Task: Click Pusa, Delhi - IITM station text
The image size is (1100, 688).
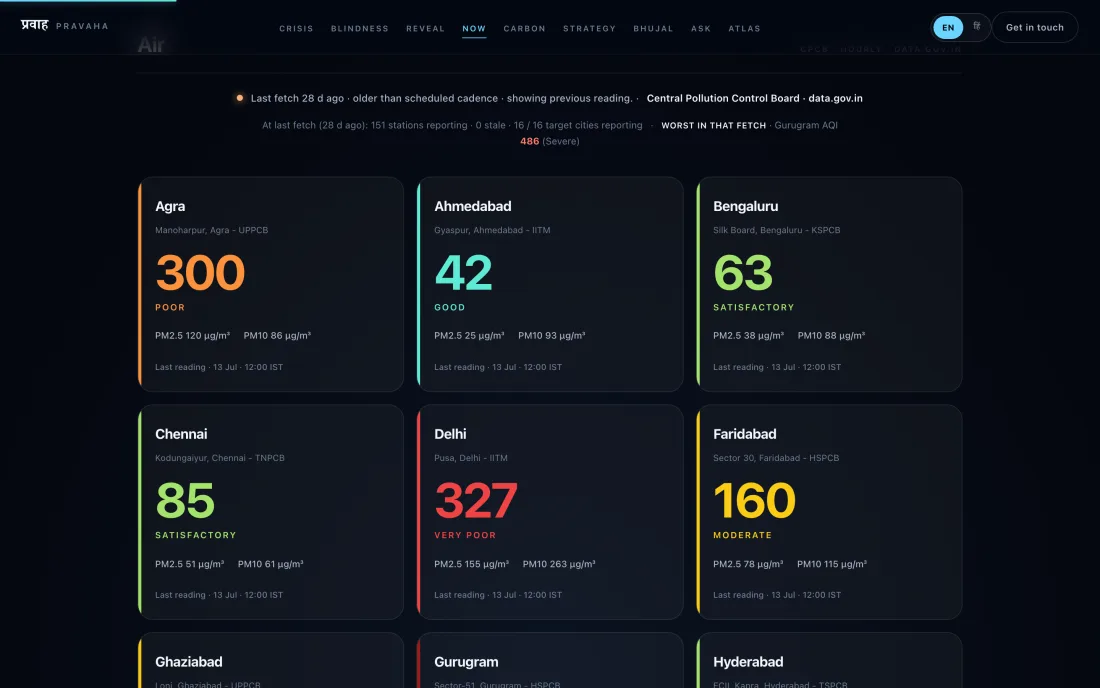Action: pos(471,458)
